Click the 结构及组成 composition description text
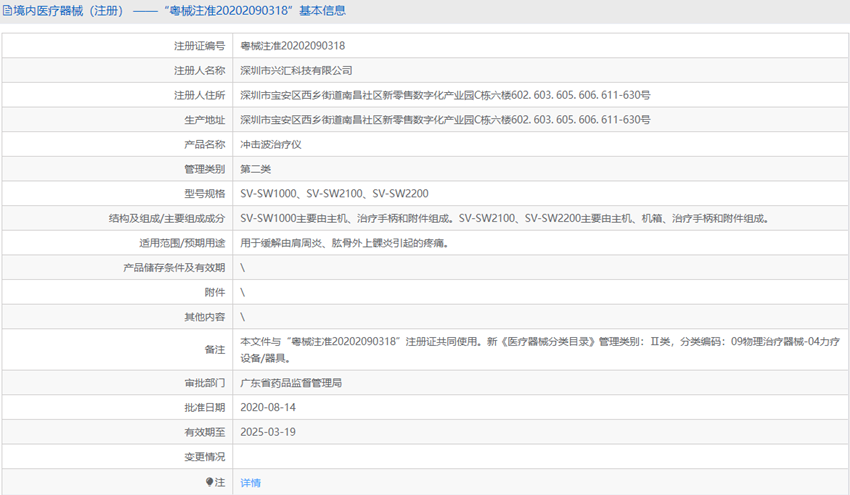850x495 pixels. (x=503, y=218)
